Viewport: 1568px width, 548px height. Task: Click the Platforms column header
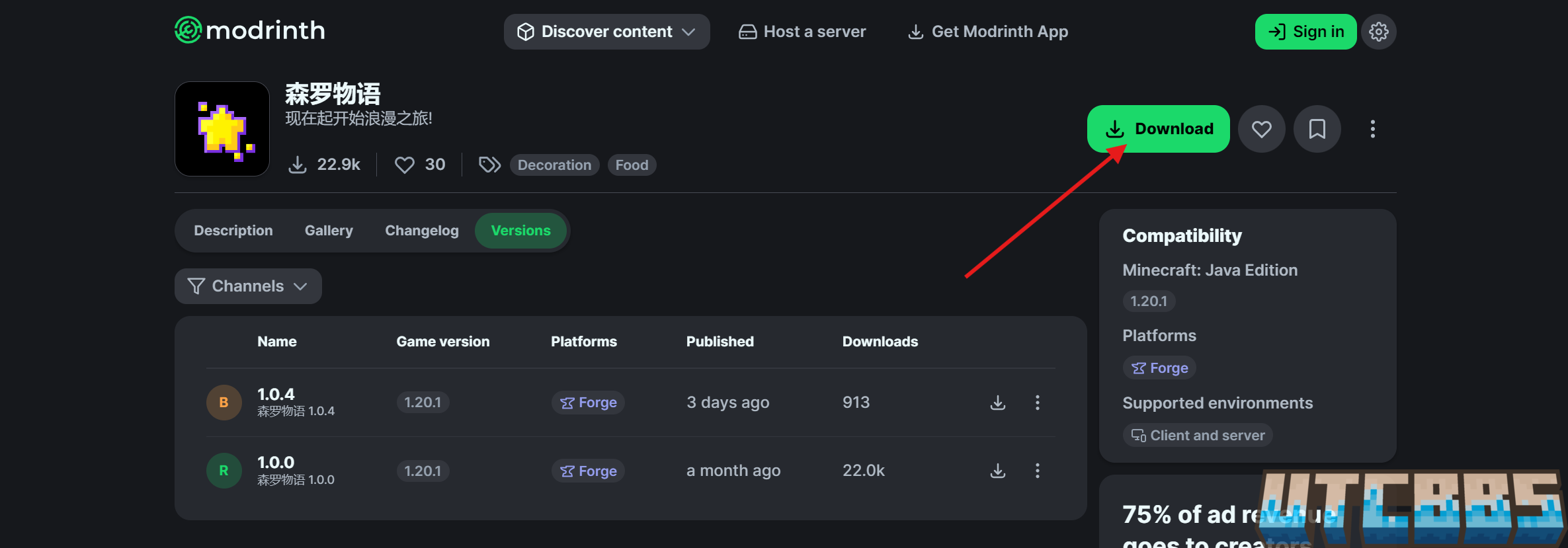pyautogui.click(x=584, y=342)
